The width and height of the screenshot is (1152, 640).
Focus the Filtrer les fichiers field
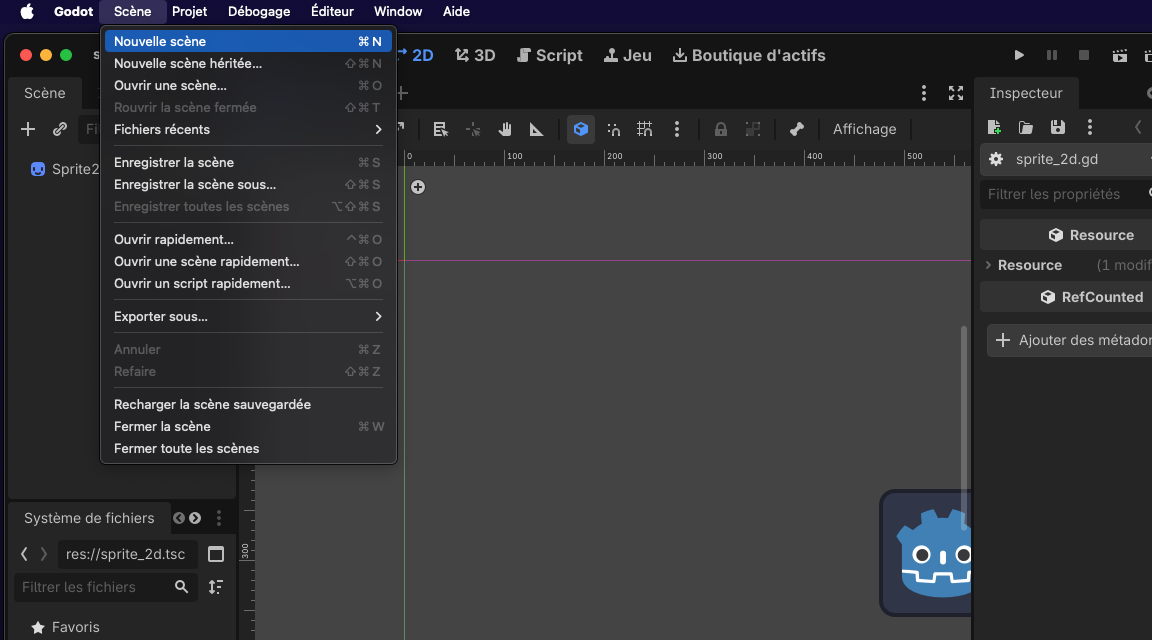[96, 587]
